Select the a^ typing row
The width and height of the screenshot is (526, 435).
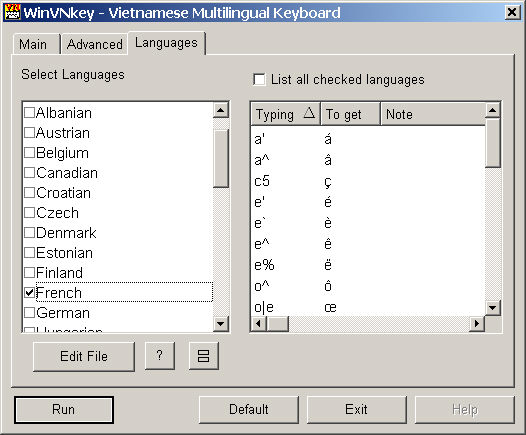pos(368,160)
